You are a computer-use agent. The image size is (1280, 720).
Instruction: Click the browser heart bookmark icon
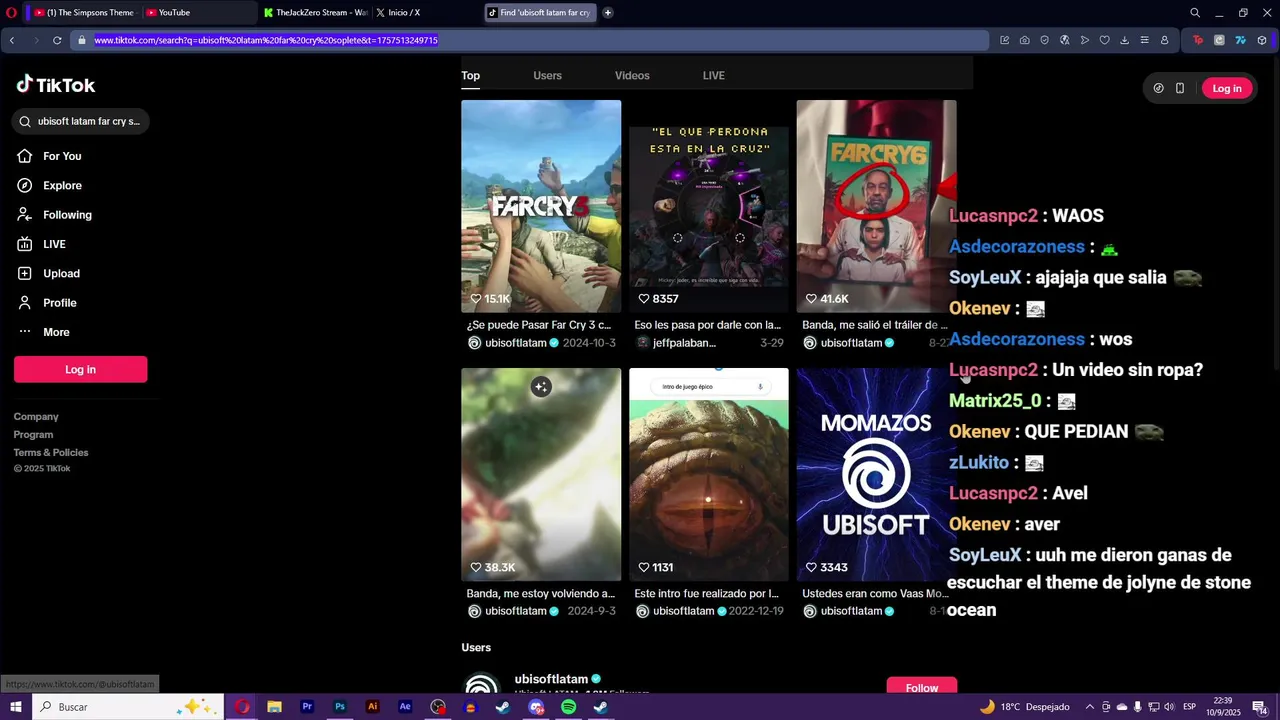click(x=1105, y=40)
